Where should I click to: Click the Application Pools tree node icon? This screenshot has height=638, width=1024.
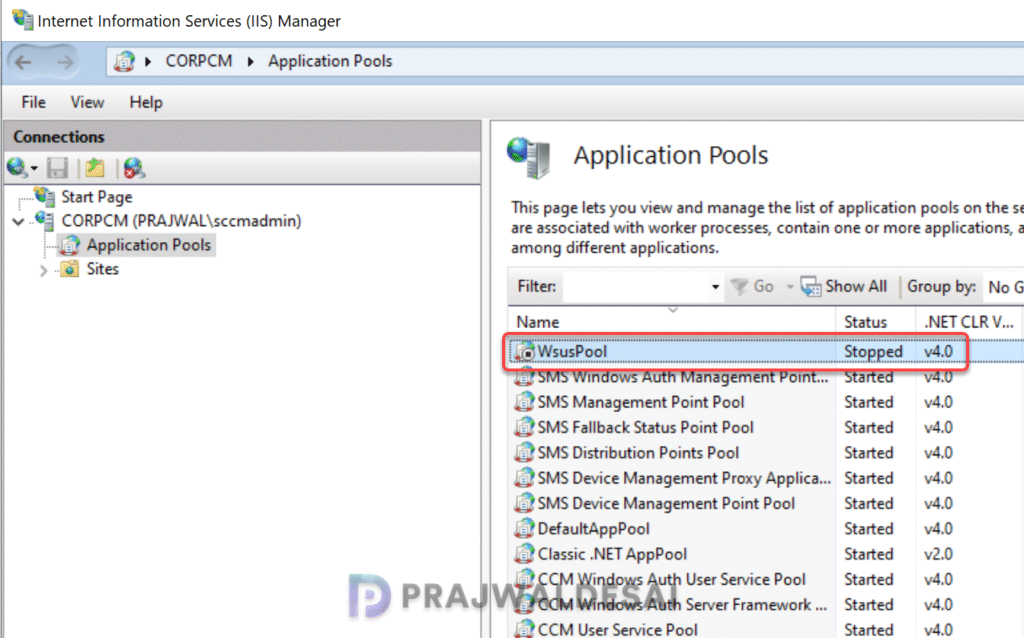[x=70, y=246]
